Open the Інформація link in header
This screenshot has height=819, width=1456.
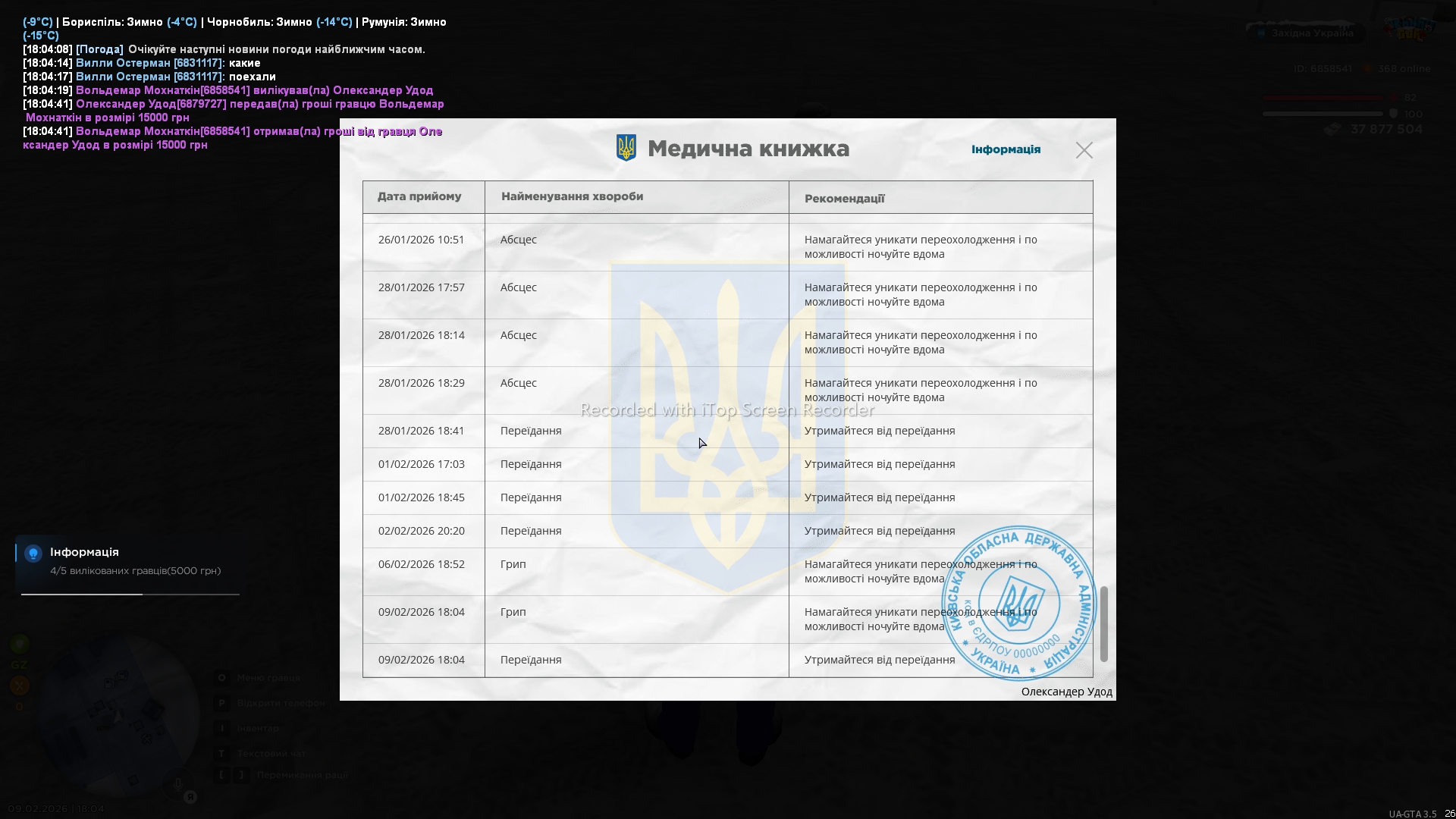[x=1006, y=149]
